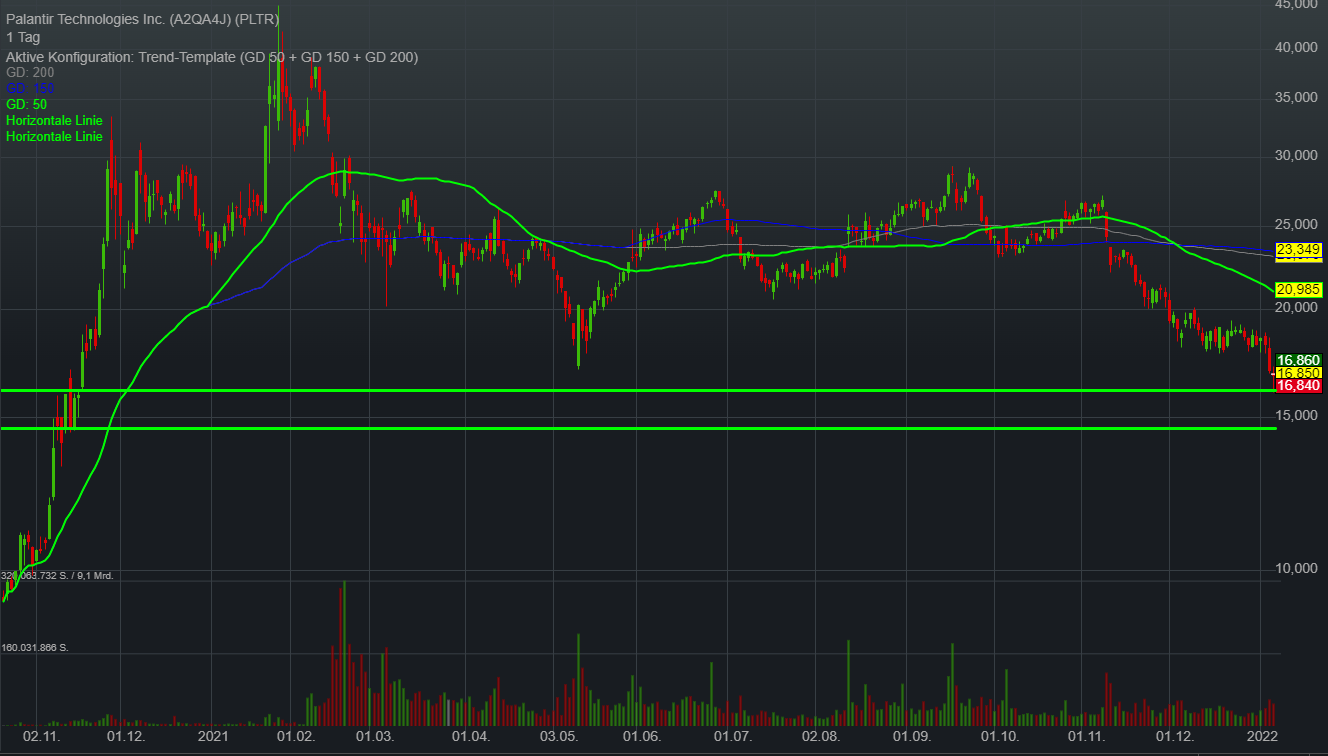Image resolution: width=1328 pixels, height=756 pixels.
Task: Click the 15,000 price axis label
Action: (x=1296, y=417)
